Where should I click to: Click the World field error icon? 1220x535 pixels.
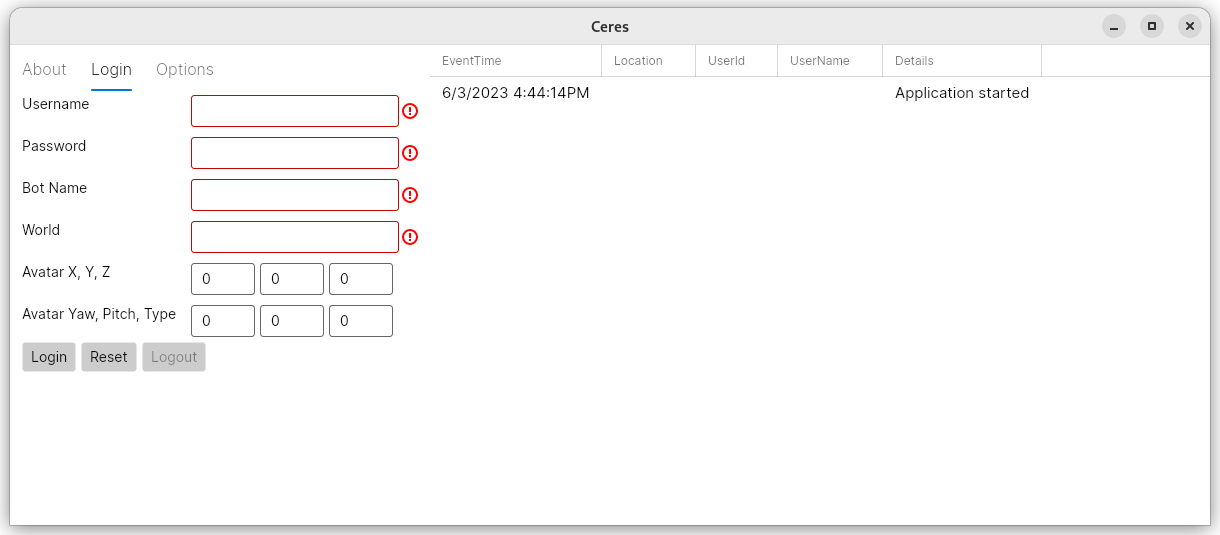(x=410, y=237)
